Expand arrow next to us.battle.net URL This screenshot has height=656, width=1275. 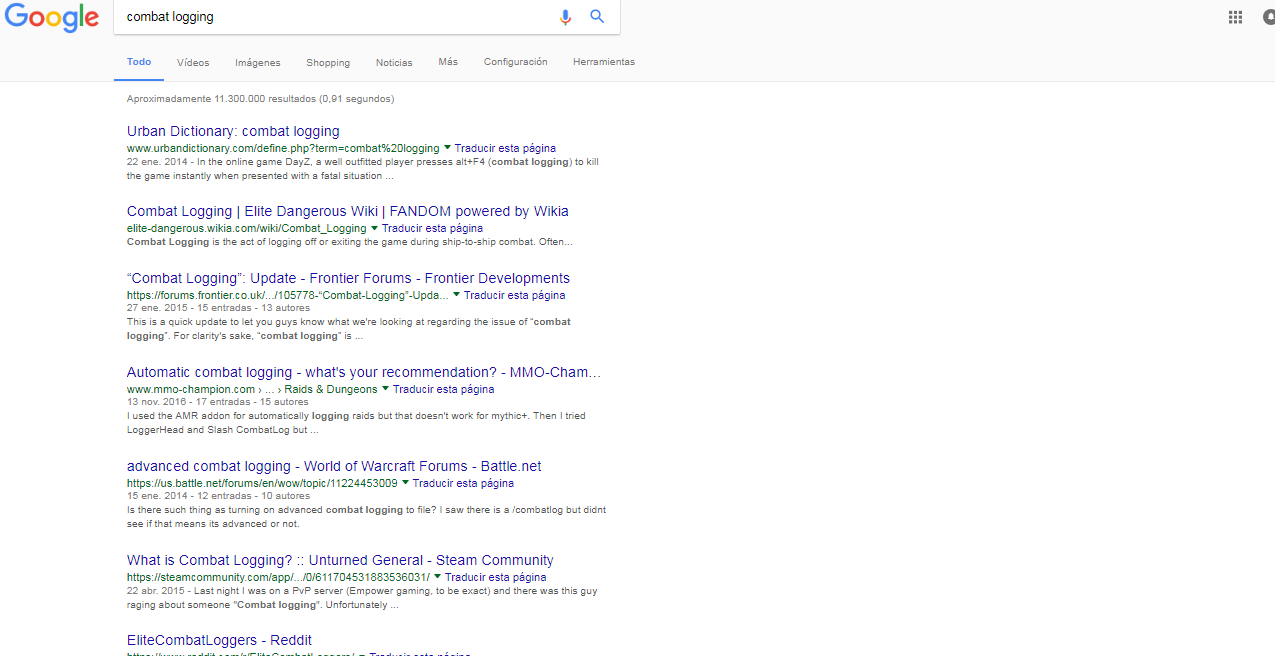tap(405, 483)
